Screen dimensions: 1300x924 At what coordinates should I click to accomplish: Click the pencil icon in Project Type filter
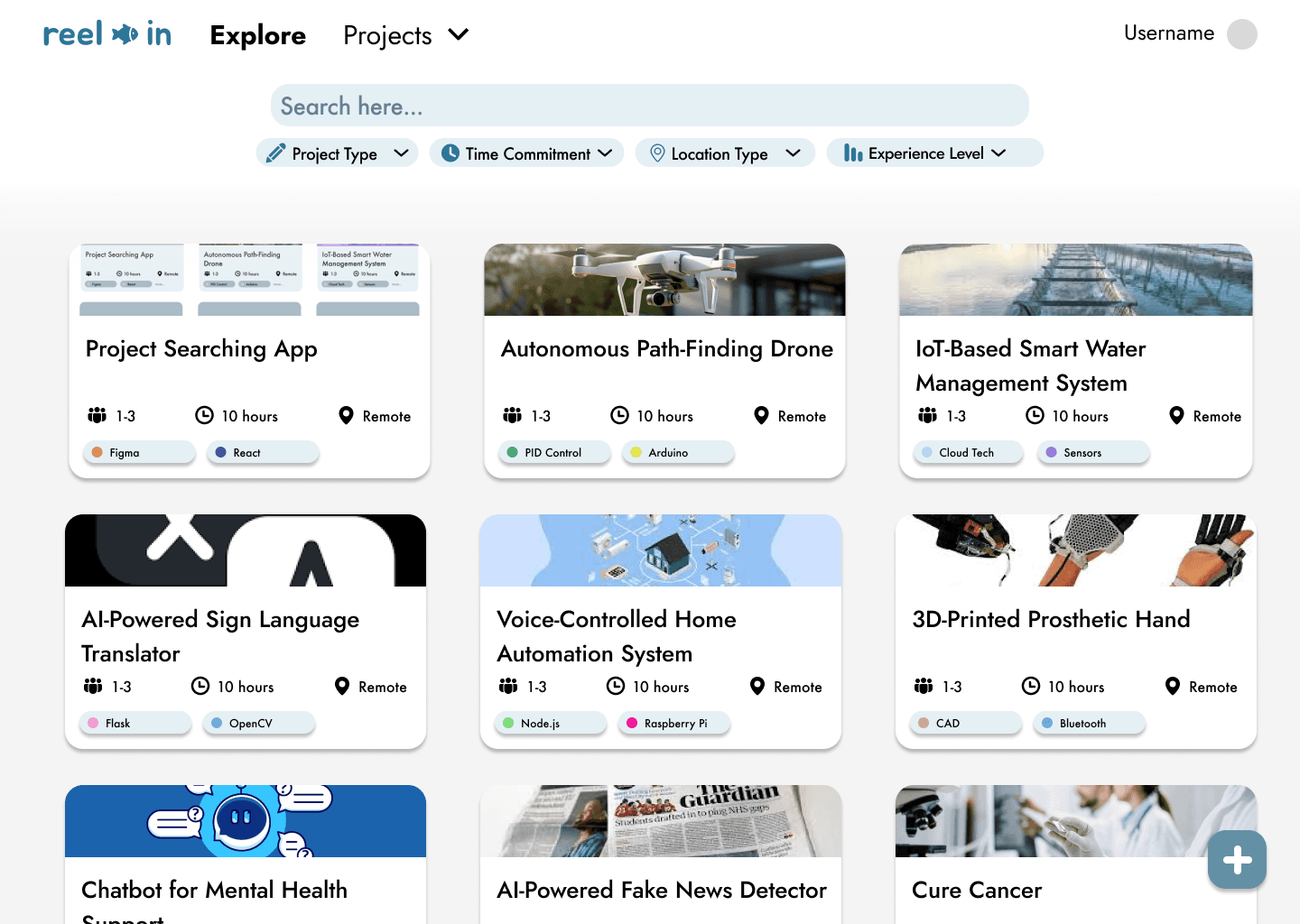[x=275, y=153]
